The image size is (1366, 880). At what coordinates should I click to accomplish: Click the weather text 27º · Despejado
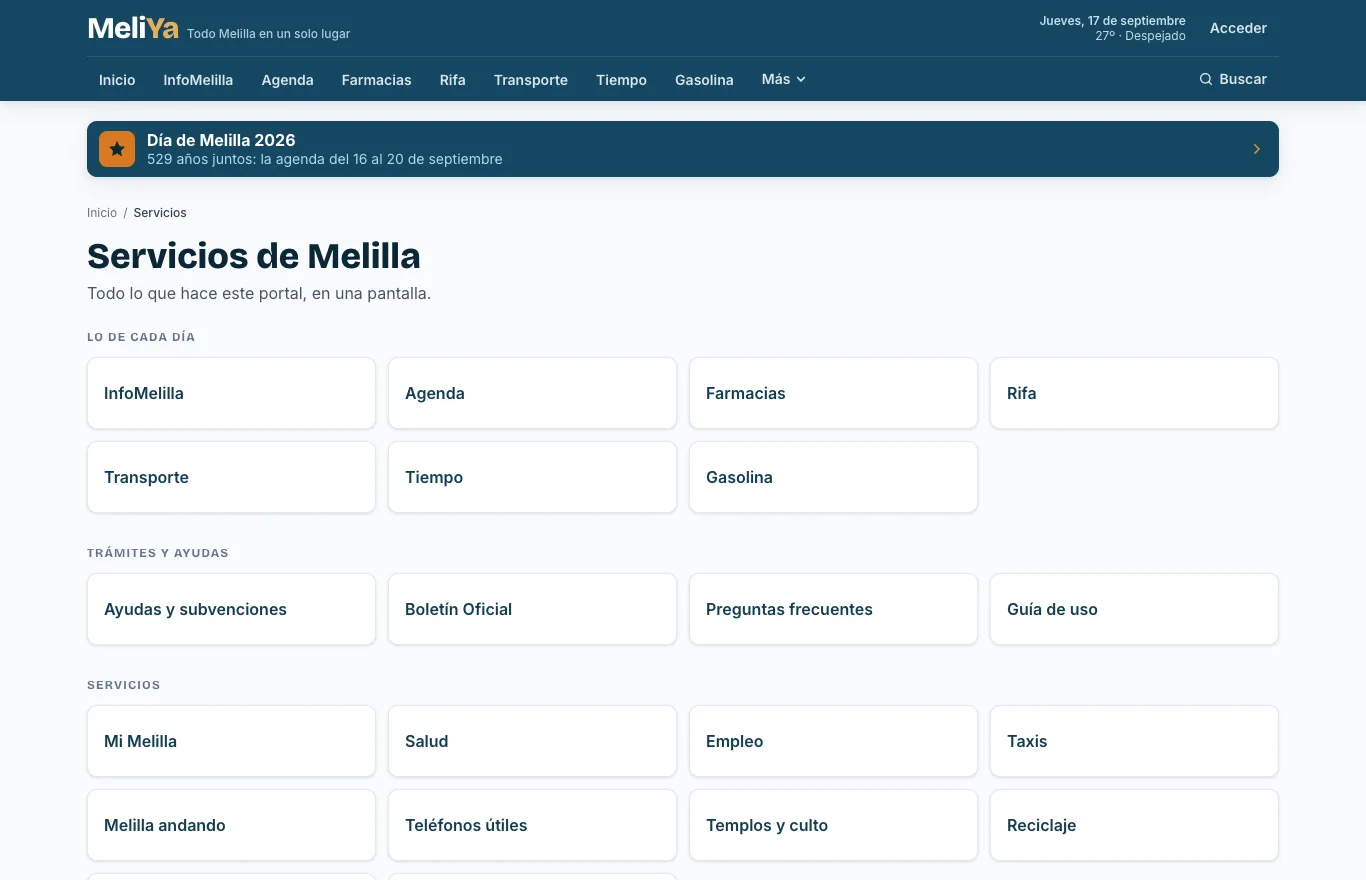(x=1140, y=36)
